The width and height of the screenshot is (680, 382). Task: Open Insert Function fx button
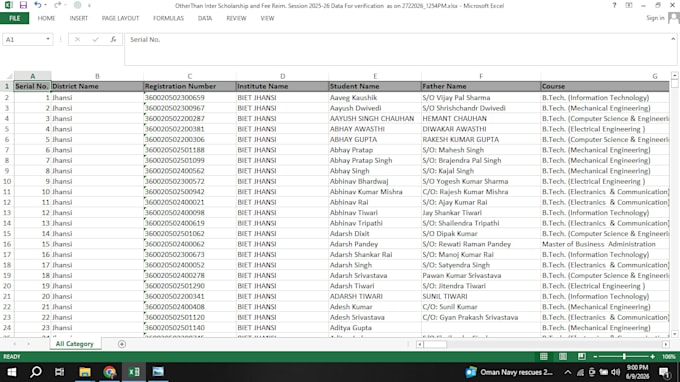click(113, 39)
